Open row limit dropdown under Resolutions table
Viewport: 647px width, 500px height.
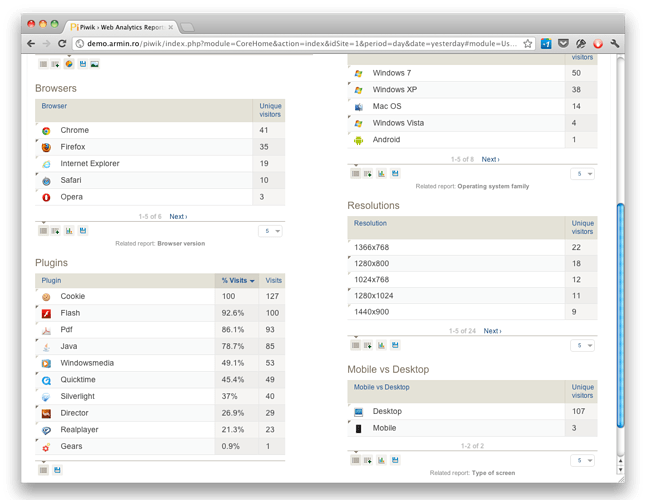coord(583,345)
